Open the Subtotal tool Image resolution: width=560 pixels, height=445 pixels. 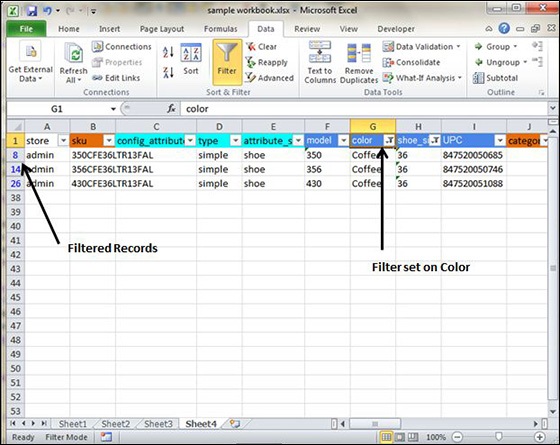point(495,78)
